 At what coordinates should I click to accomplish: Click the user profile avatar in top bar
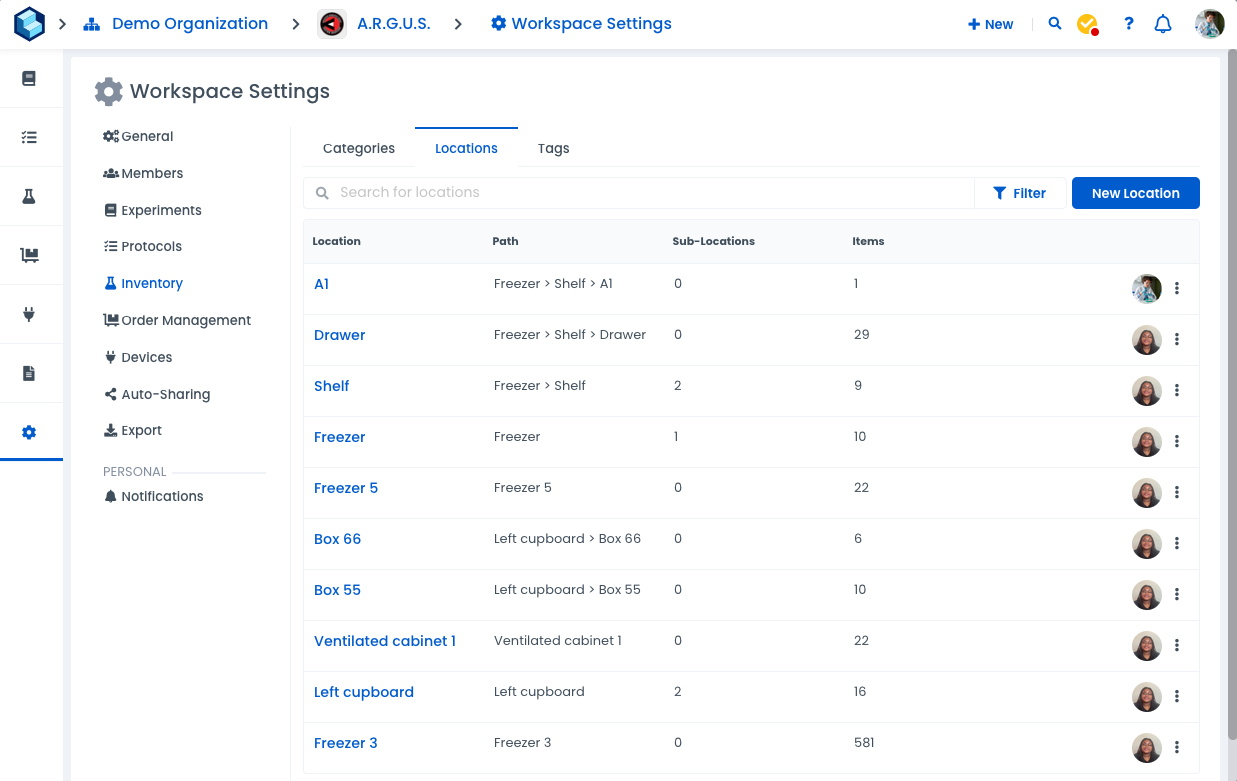[x=1209, y=24]
